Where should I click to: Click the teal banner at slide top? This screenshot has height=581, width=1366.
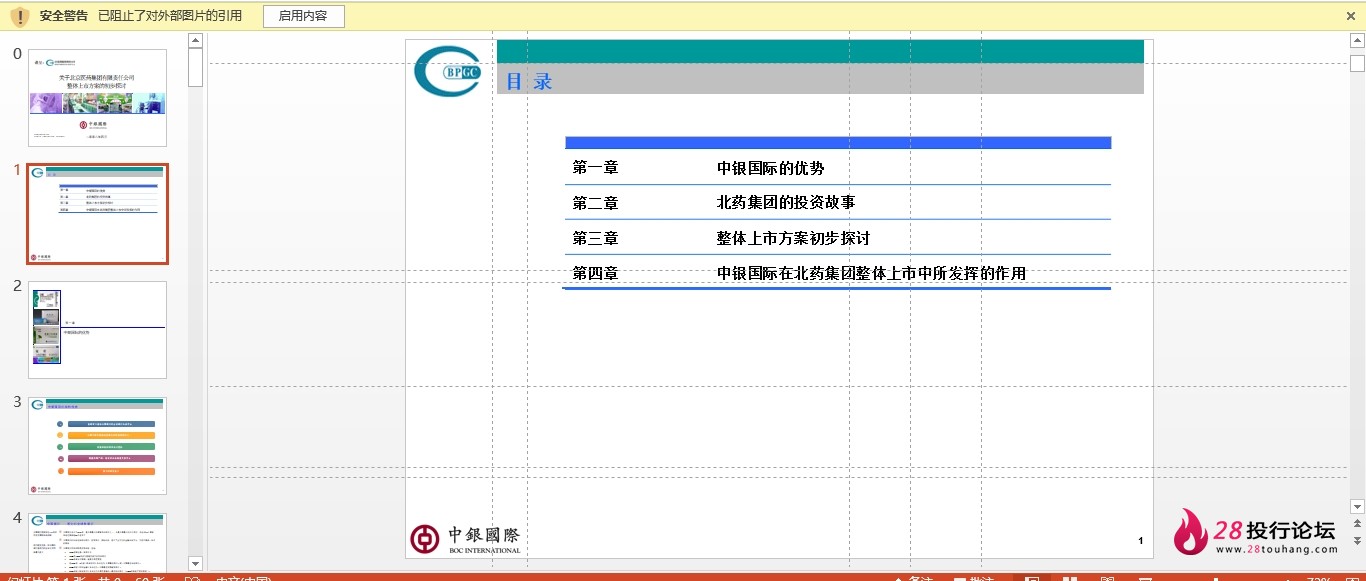pyautogui.click(x=820, y=51)
